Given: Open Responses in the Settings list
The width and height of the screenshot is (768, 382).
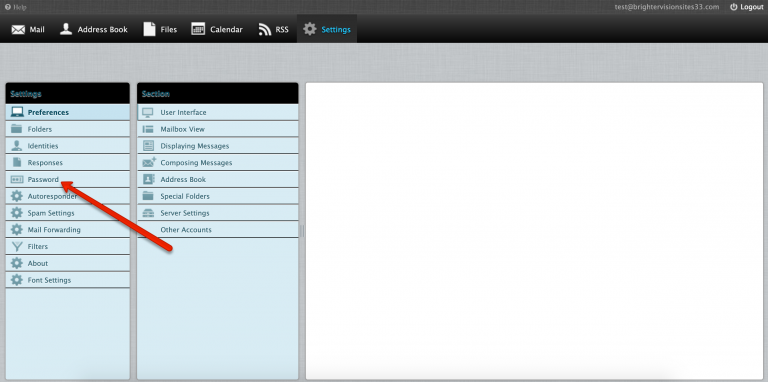Looking at the screenshot, I should [x=68, y=162].
